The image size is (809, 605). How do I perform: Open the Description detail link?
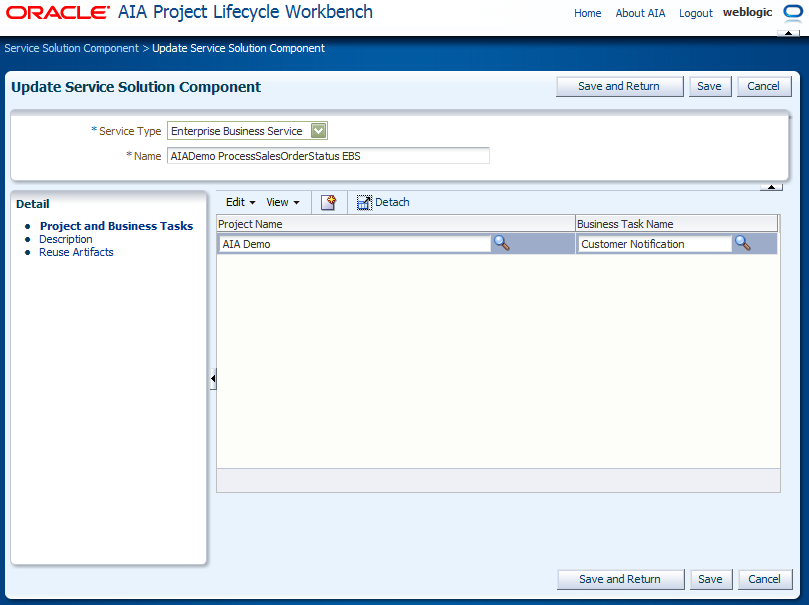click(66, 239)
